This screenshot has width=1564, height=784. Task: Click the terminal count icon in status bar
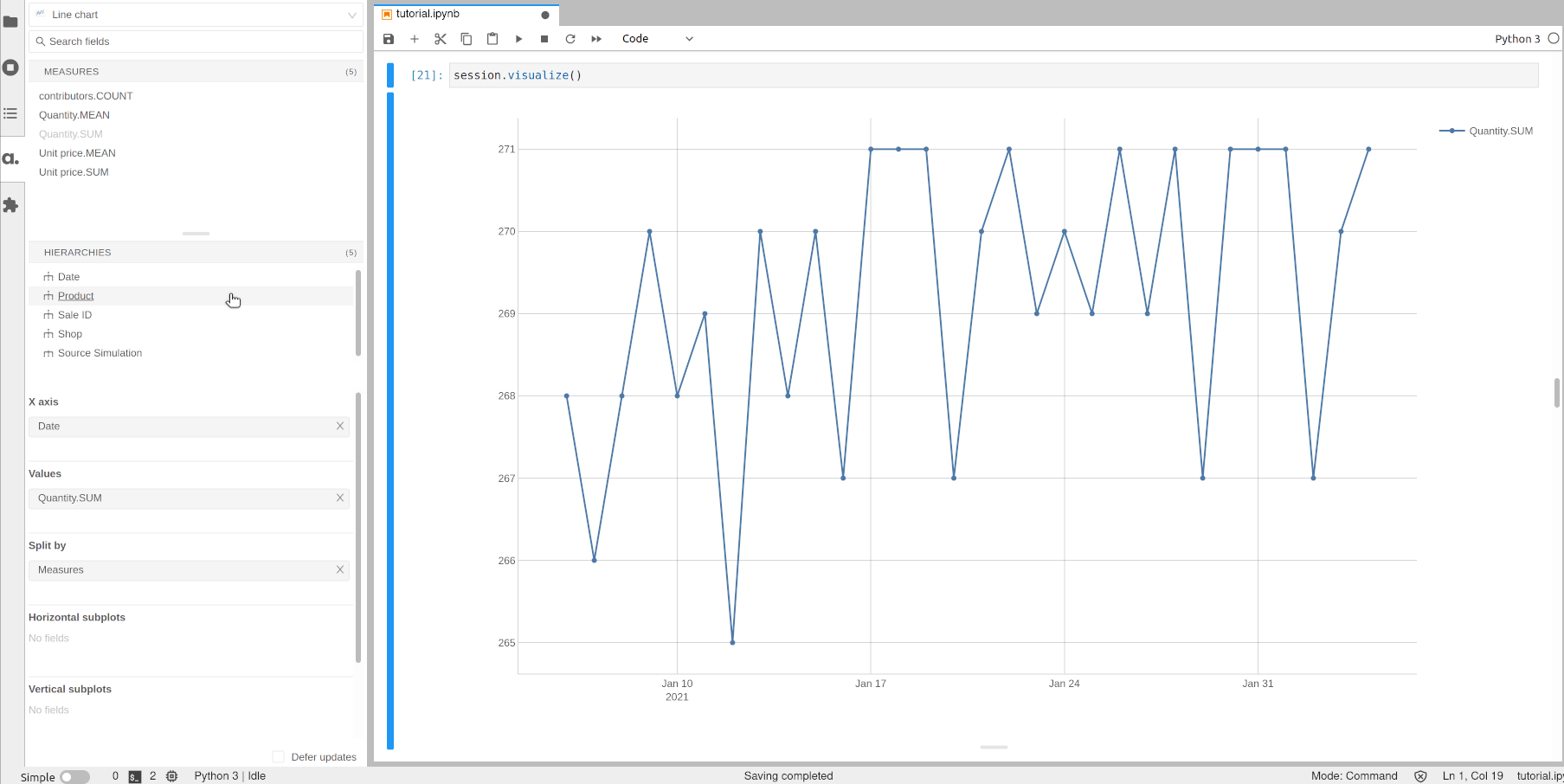[x=135, y=776]
